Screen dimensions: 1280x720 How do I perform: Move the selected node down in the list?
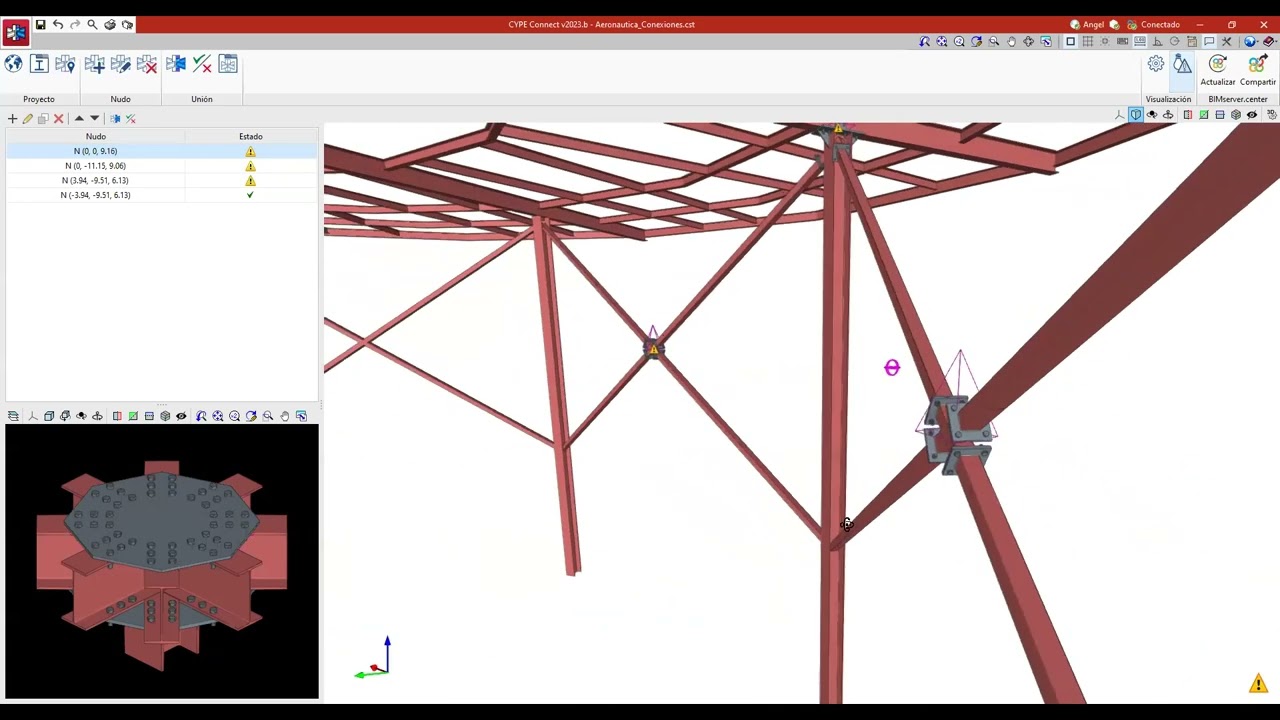95,118
